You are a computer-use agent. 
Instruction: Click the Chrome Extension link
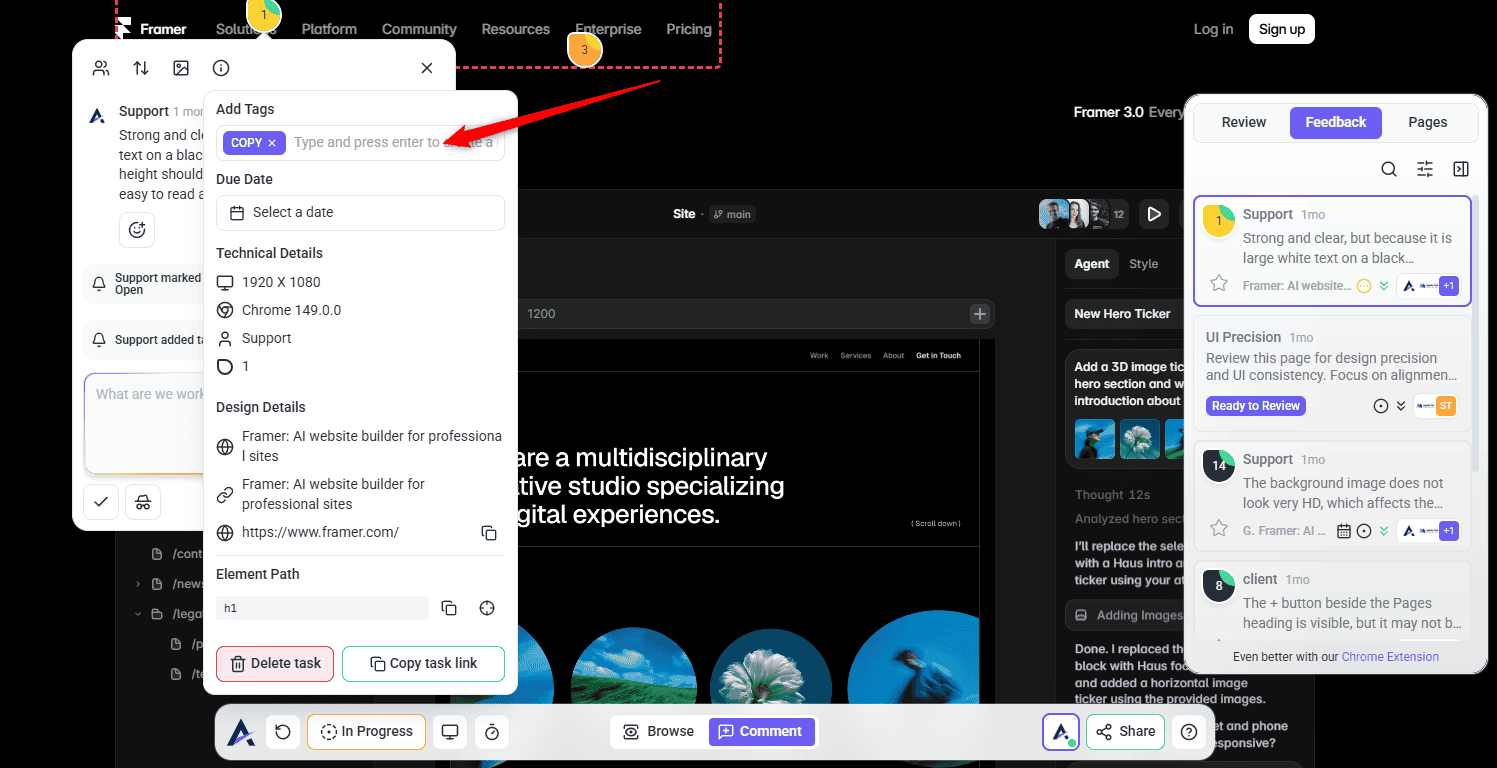[1390, 657]
